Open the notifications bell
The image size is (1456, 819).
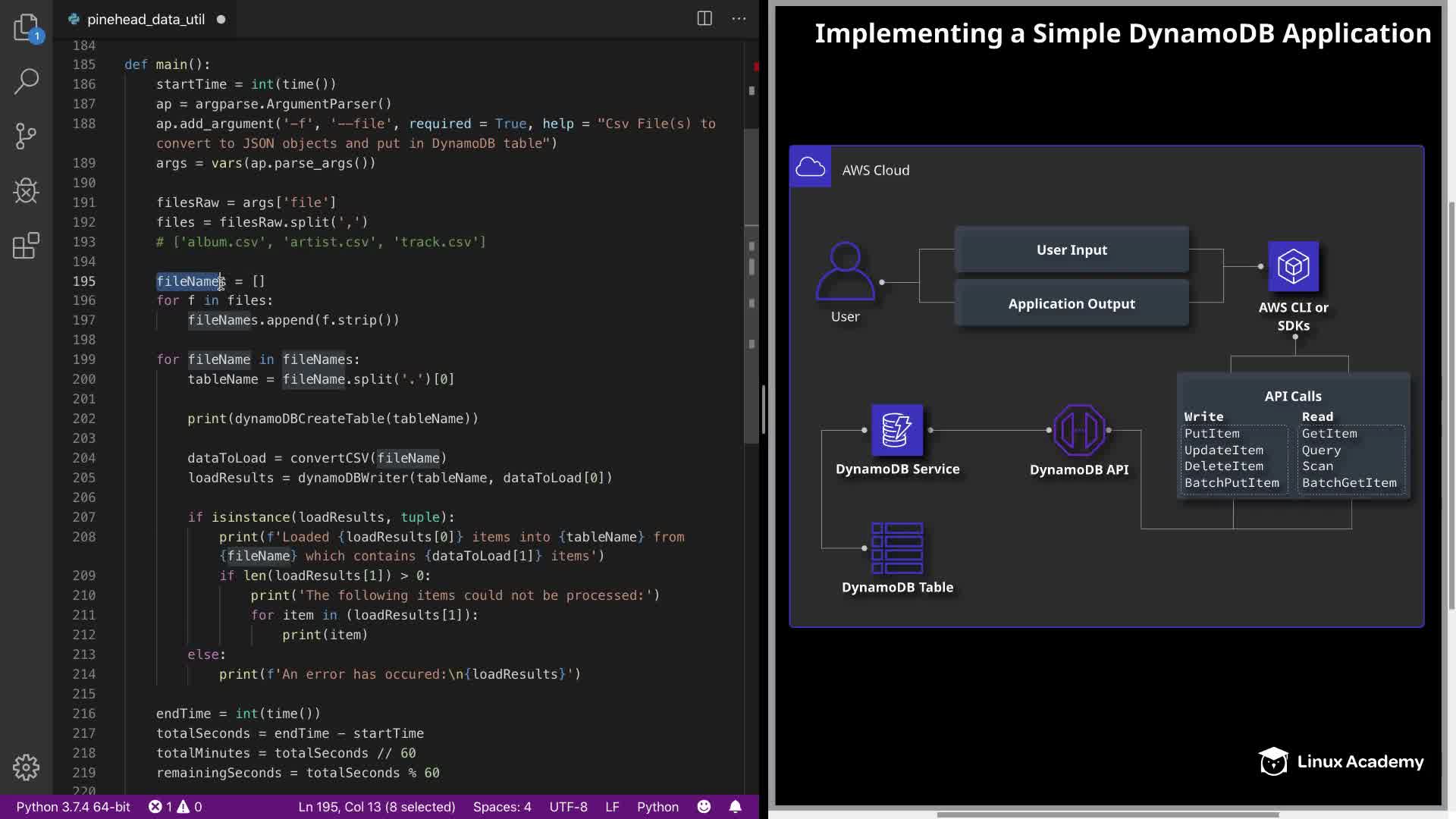[735, 807]
